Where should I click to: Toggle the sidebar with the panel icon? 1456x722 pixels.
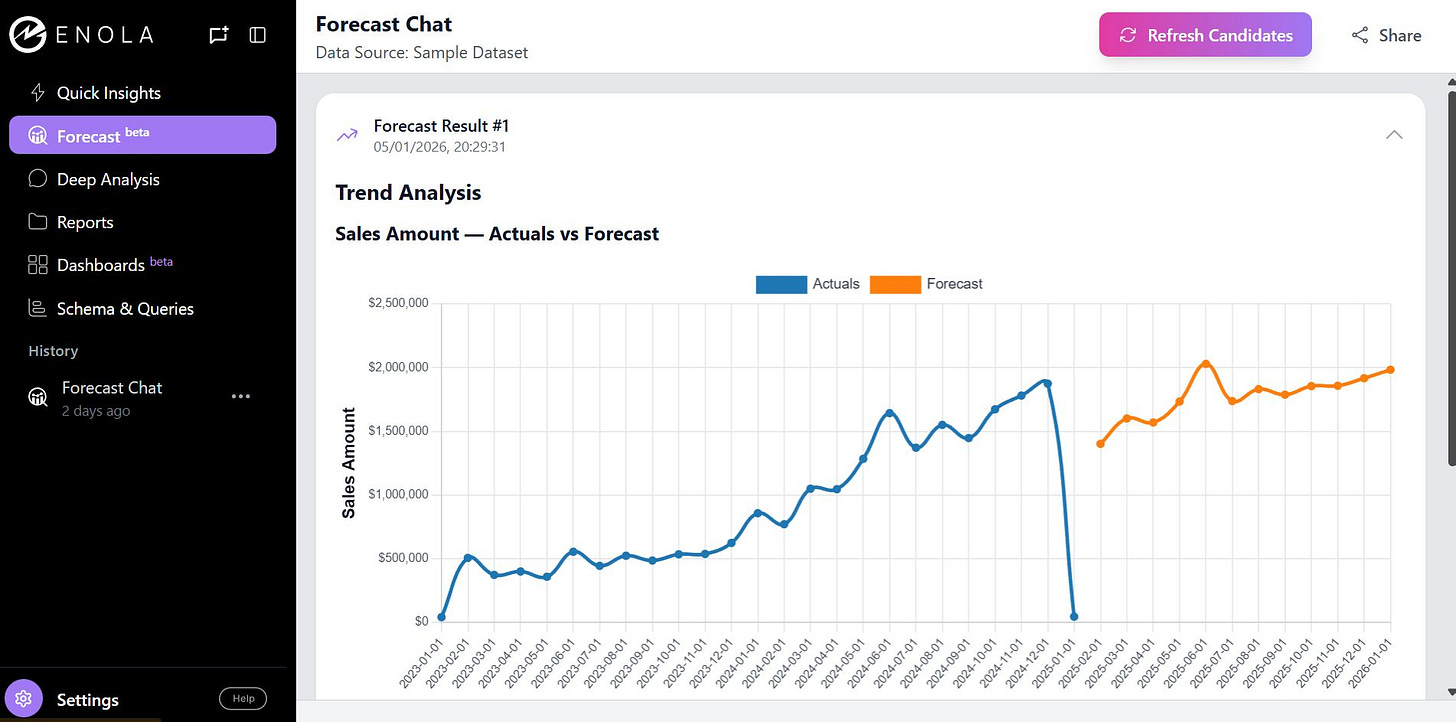pyautogui.click(x=257, y=34)
